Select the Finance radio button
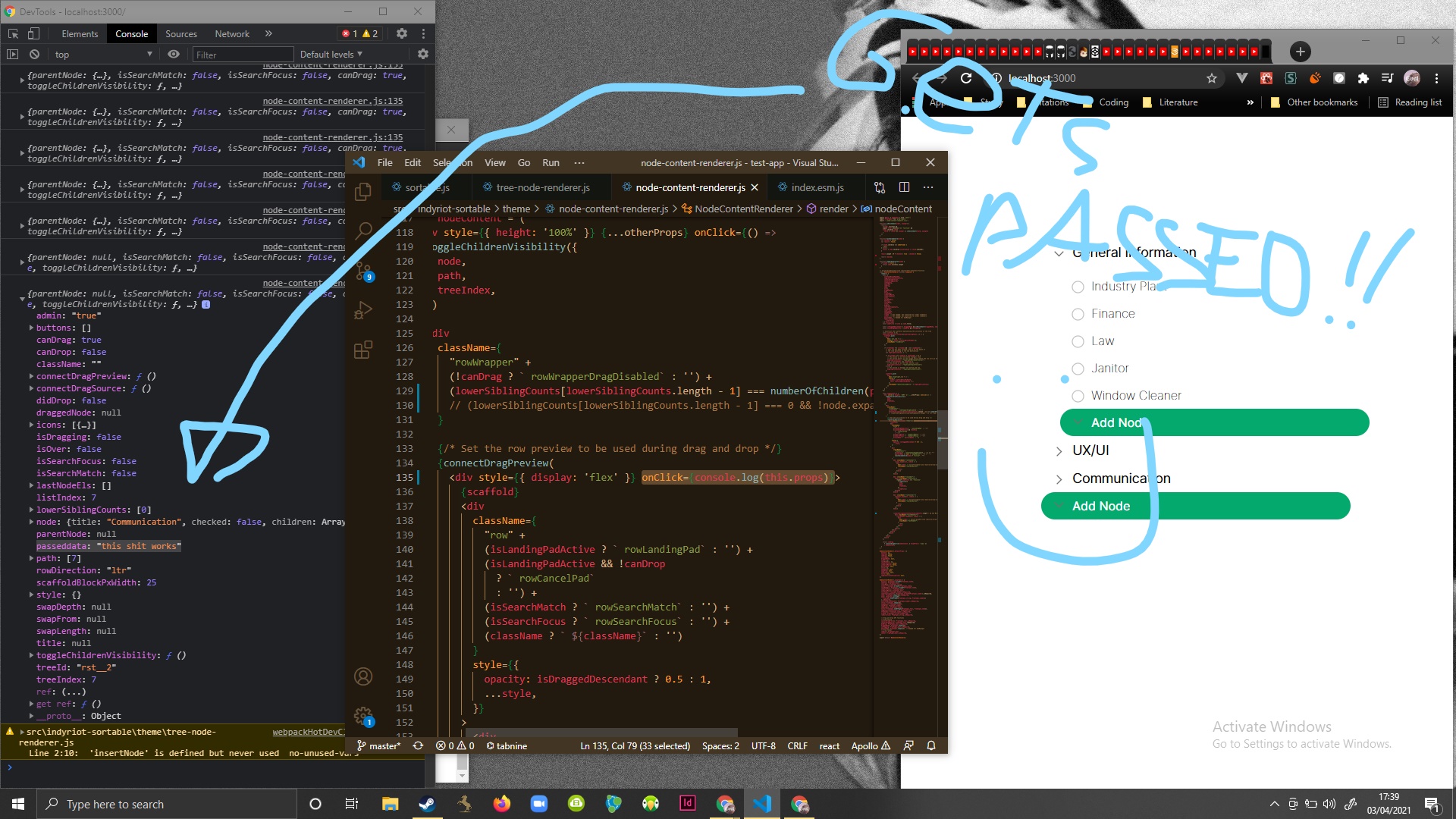Image resolution: width=1456 pixels, height=819 pixels. 1078,314
